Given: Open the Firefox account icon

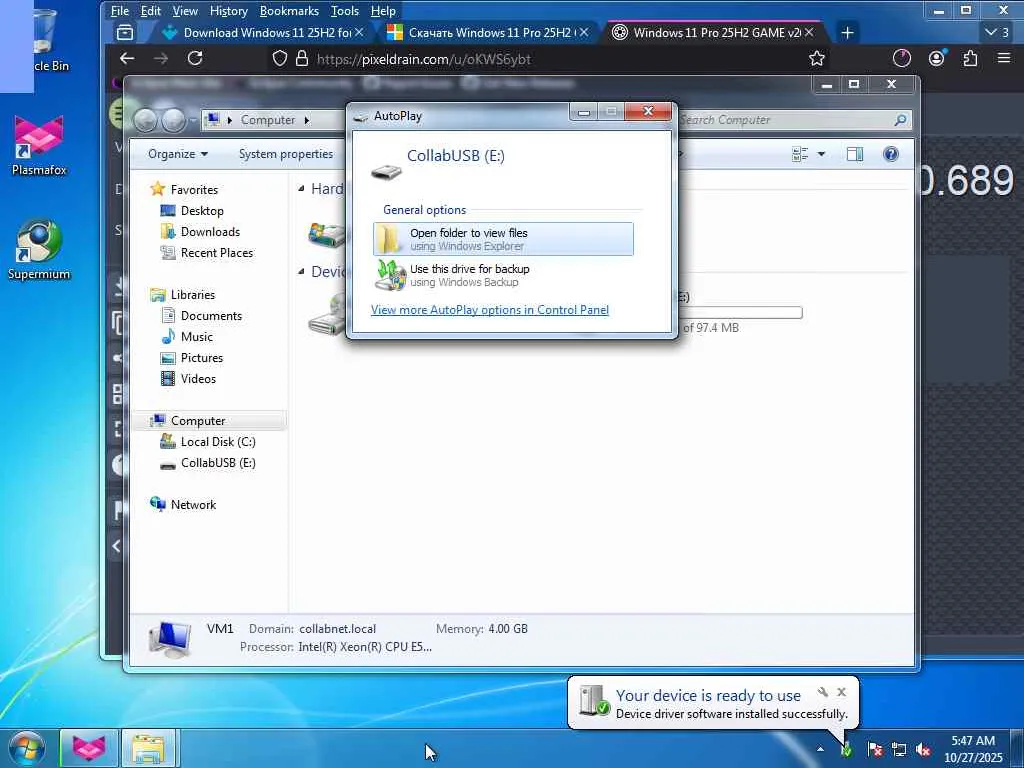Looking at the screenshot, I should 936,59.
